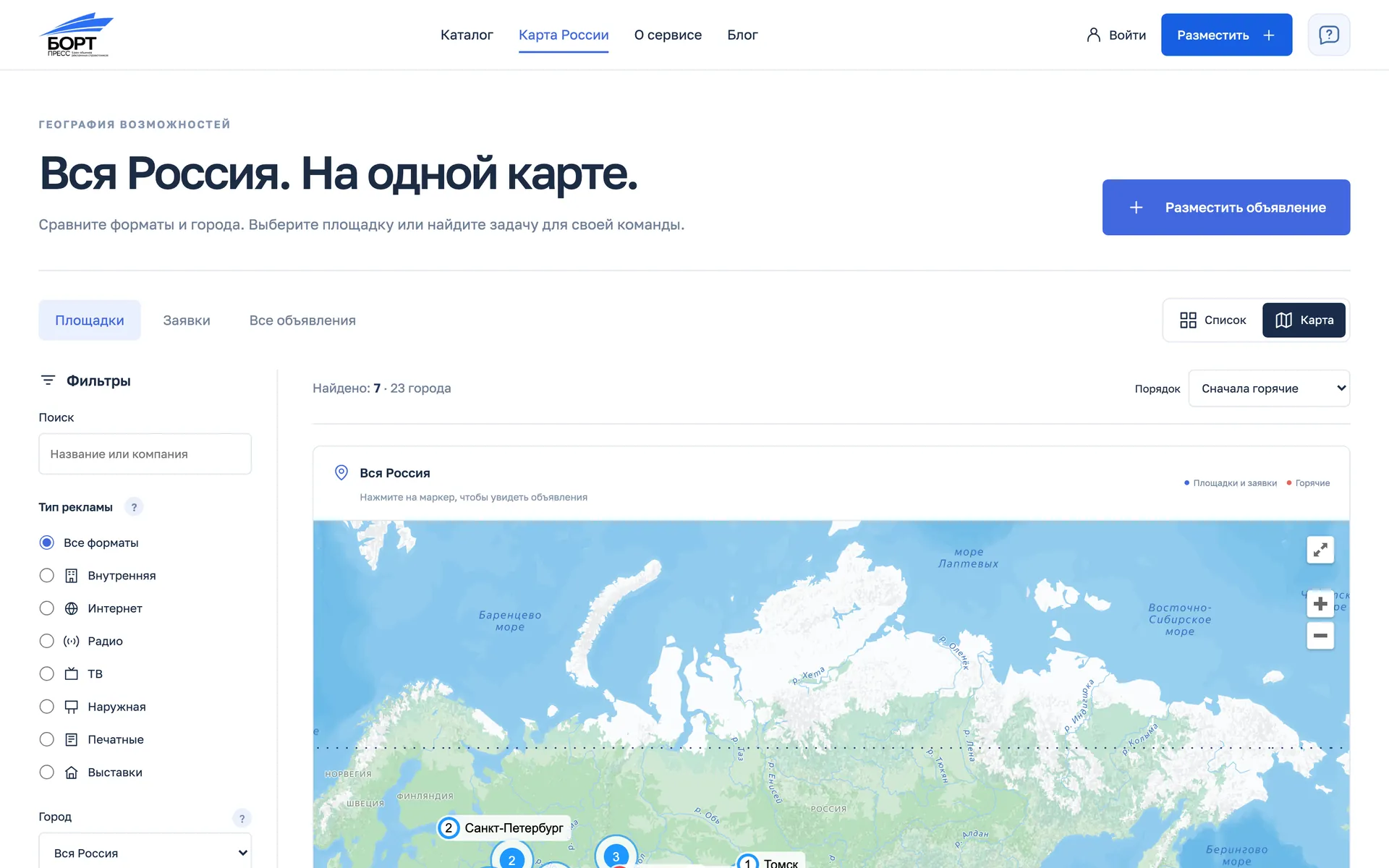Go to the О сервисе page
Screen dimensions: 1389x868
coord(668,35)
